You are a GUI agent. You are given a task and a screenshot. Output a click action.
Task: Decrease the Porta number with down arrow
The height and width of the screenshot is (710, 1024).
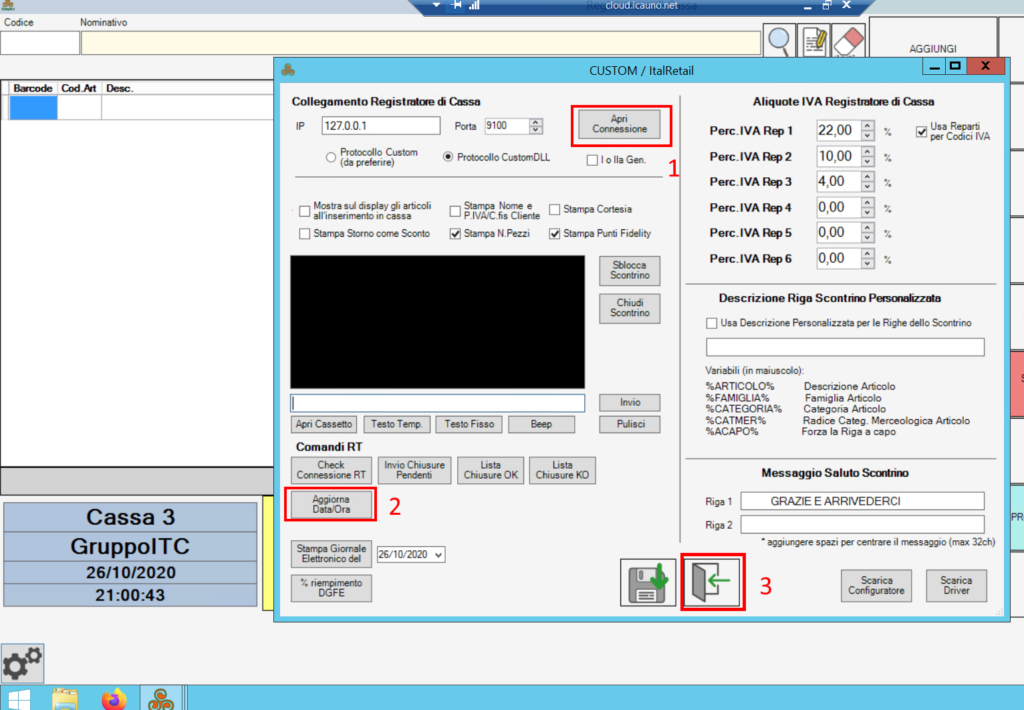tap(536, 130)
